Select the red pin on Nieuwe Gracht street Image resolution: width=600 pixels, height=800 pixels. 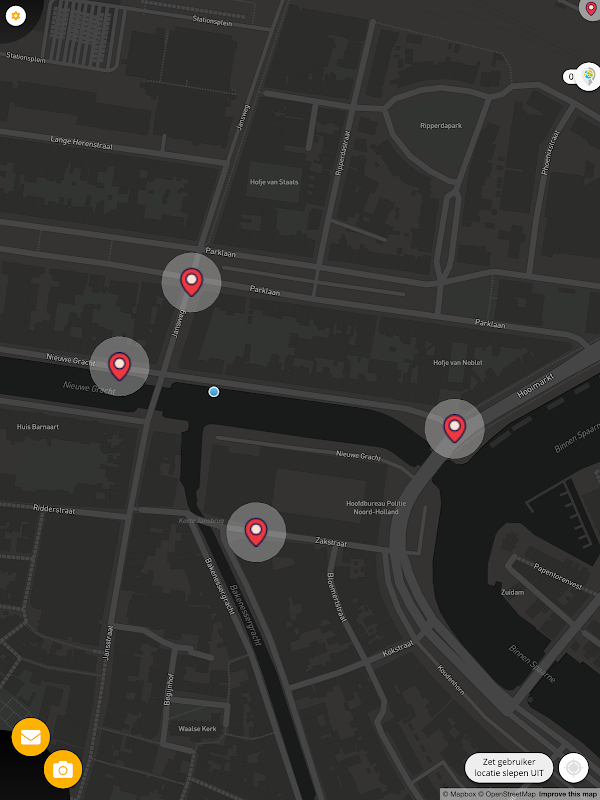(119, 366)
